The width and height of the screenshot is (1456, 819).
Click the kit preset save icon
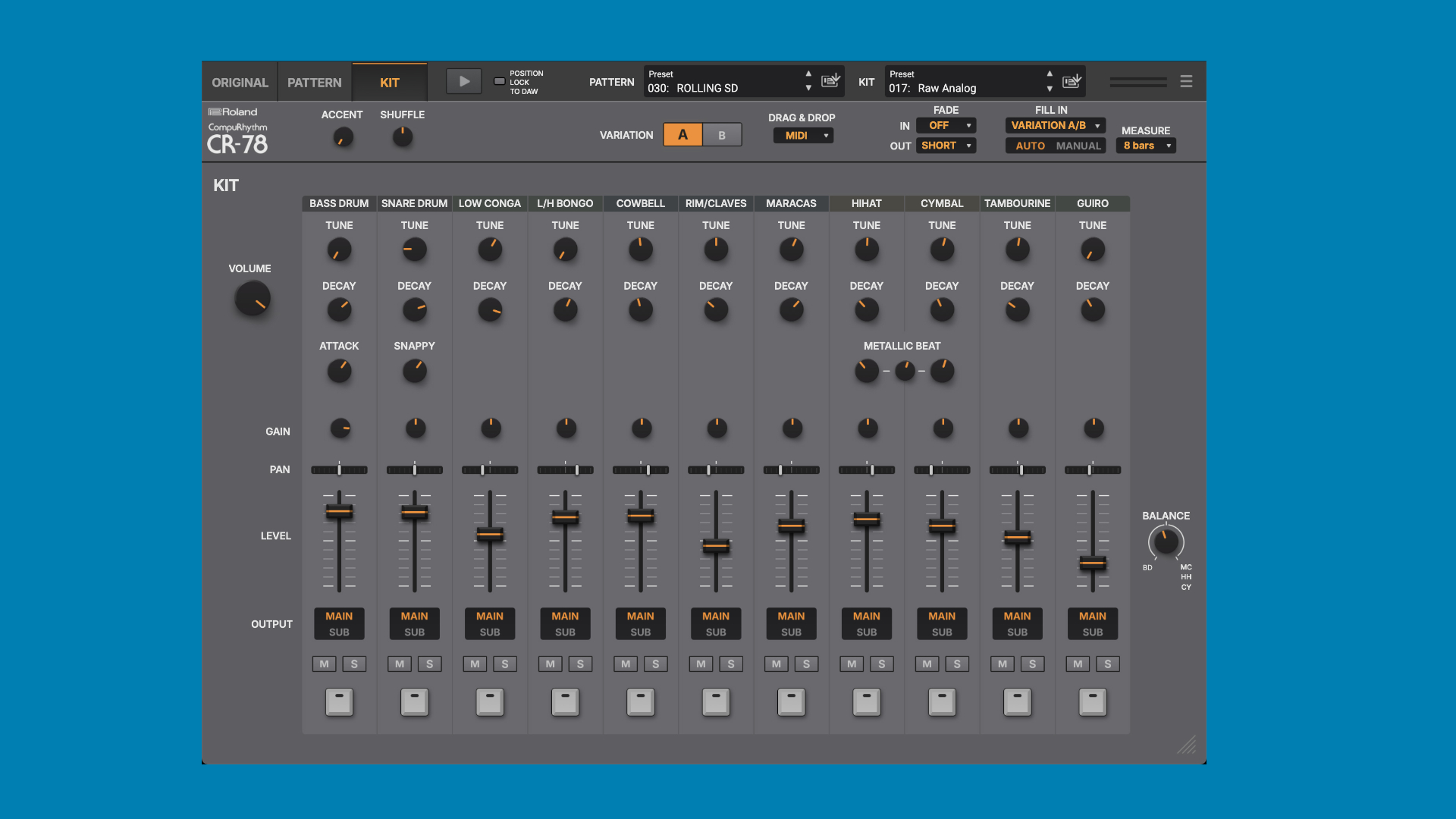tap(1072, 81)
